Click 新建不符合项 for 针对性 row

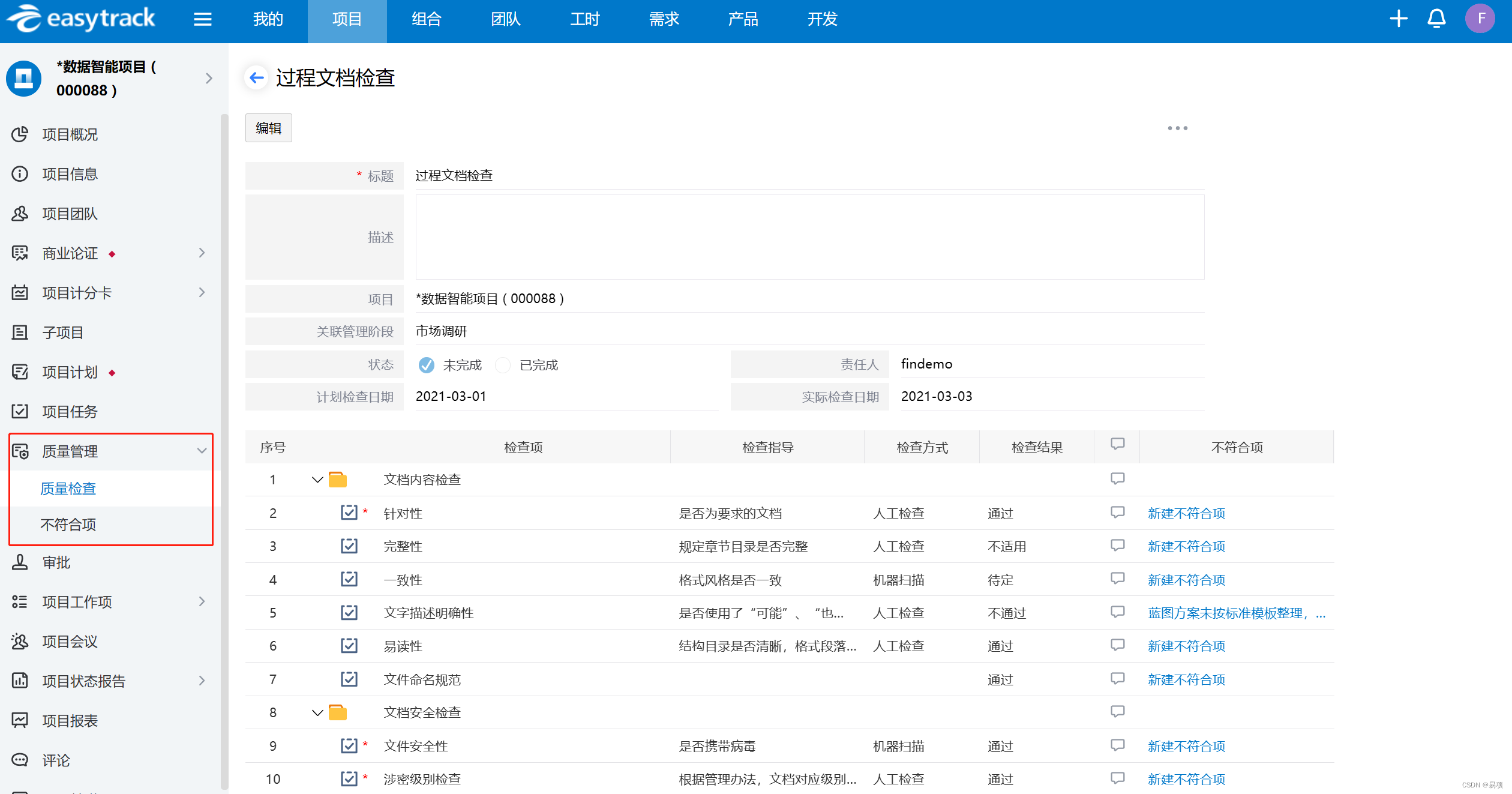[1186, 513]
